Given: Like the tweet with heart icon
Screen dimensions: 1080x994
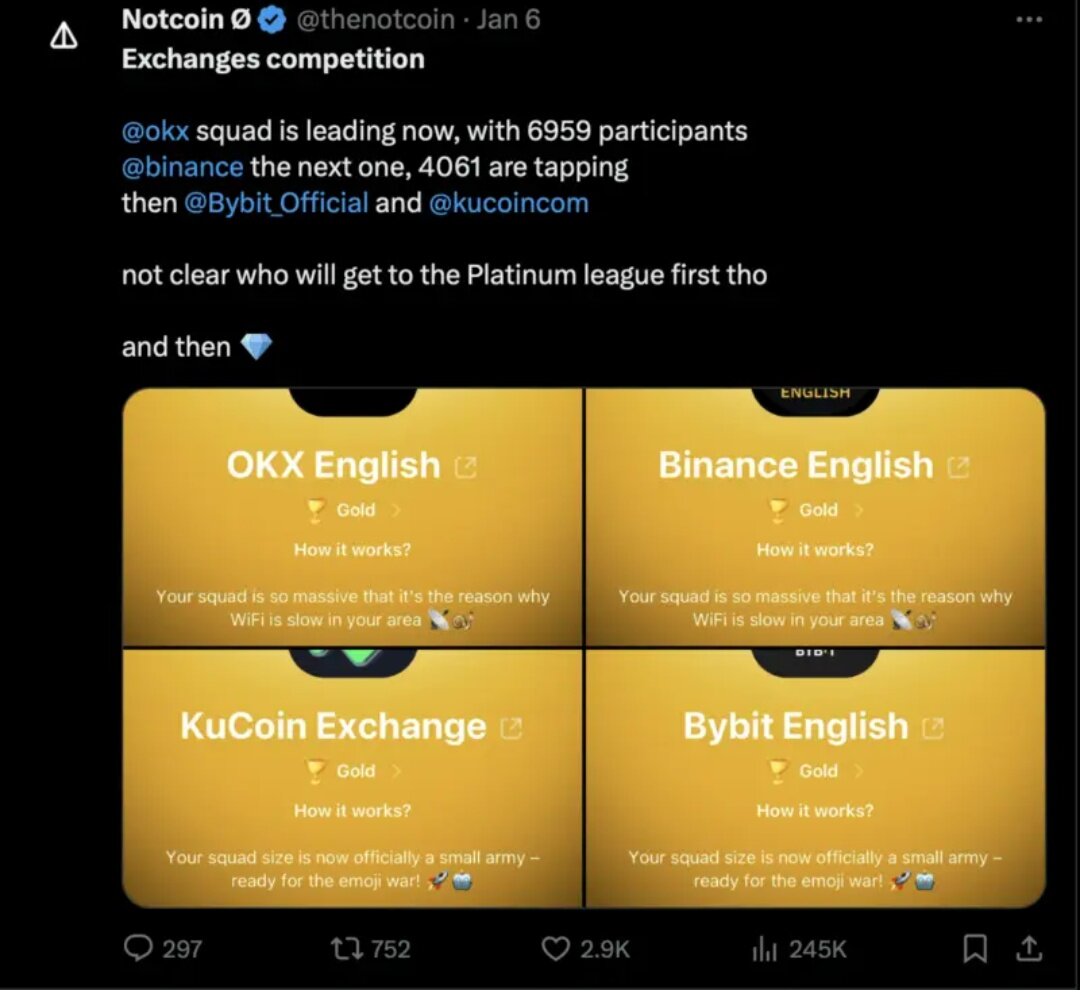Looking at the screenshot, I should coord(555,948).
